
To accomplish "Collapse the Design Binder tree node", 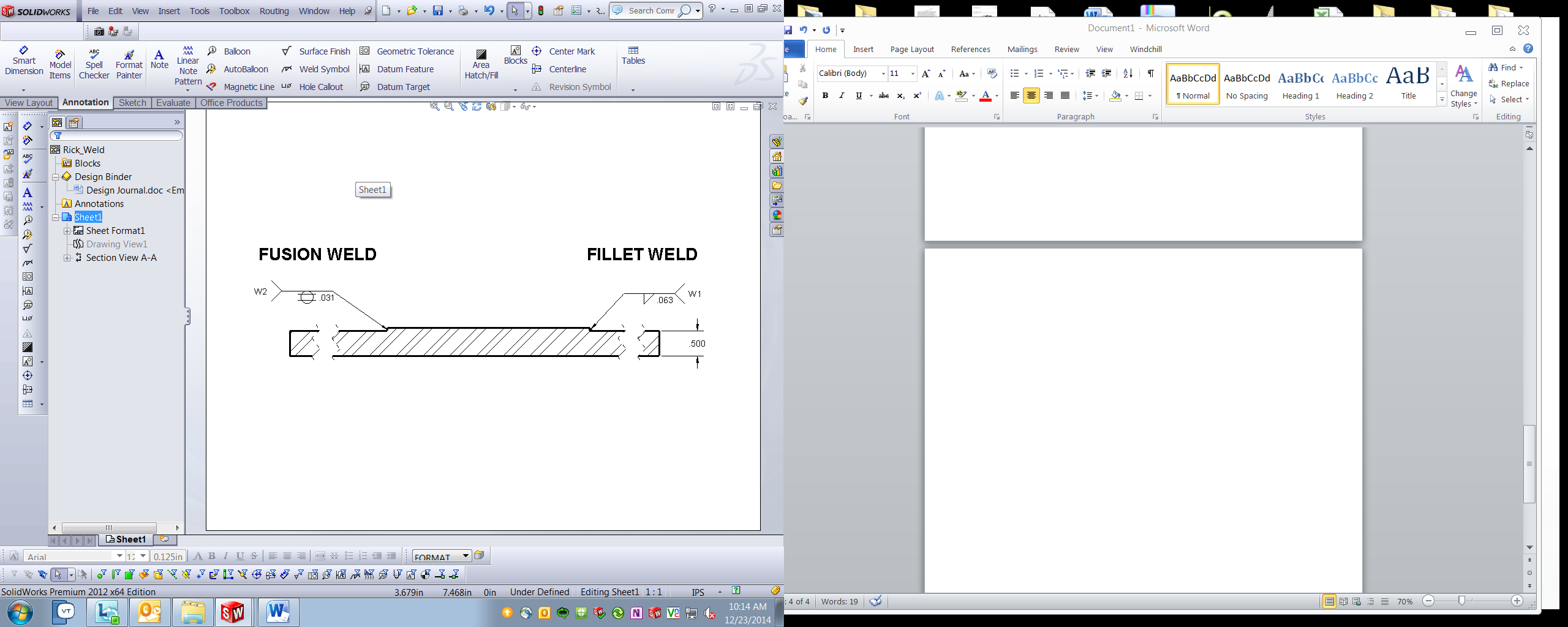I will (x=55, y=177).
